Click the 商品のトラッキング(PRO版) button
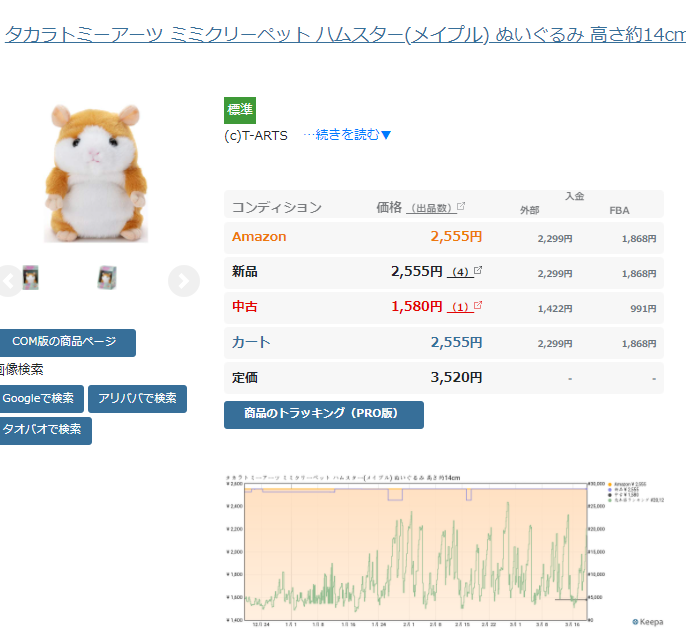The width and height of the screenshot is (686, 629). point(324,415)
